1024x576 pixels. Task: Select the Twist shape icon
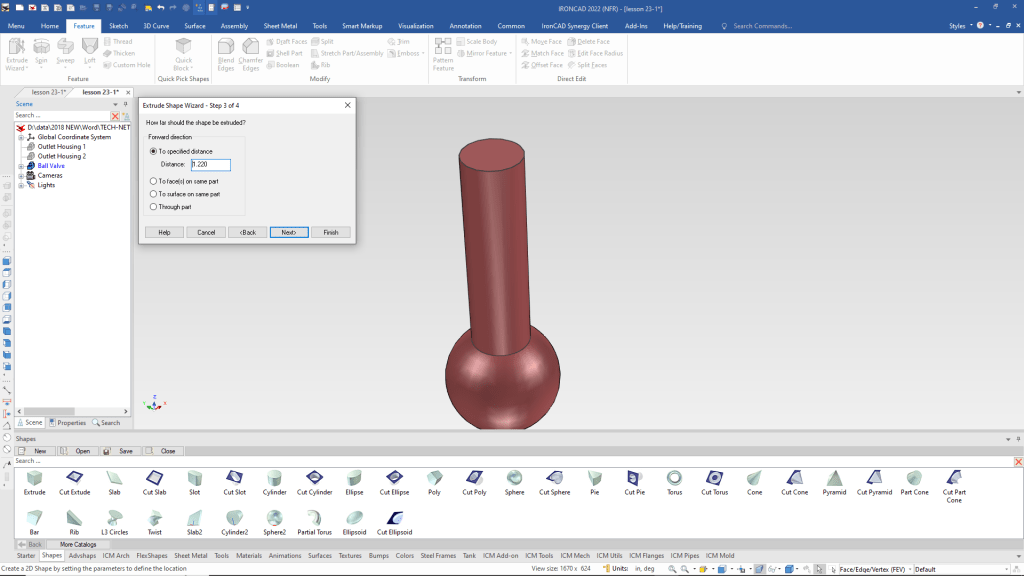coord(154,518)
